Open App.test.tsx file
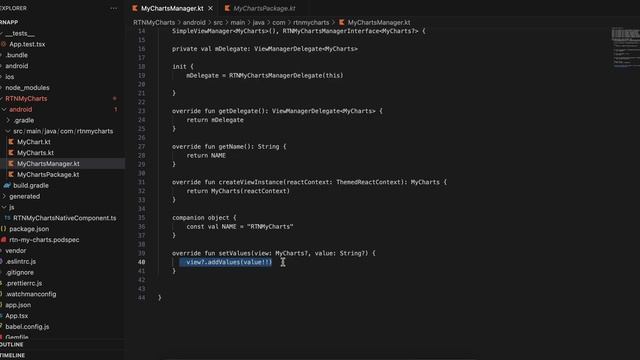The height and width of the screenshot is (360, 640). point(27,44)
